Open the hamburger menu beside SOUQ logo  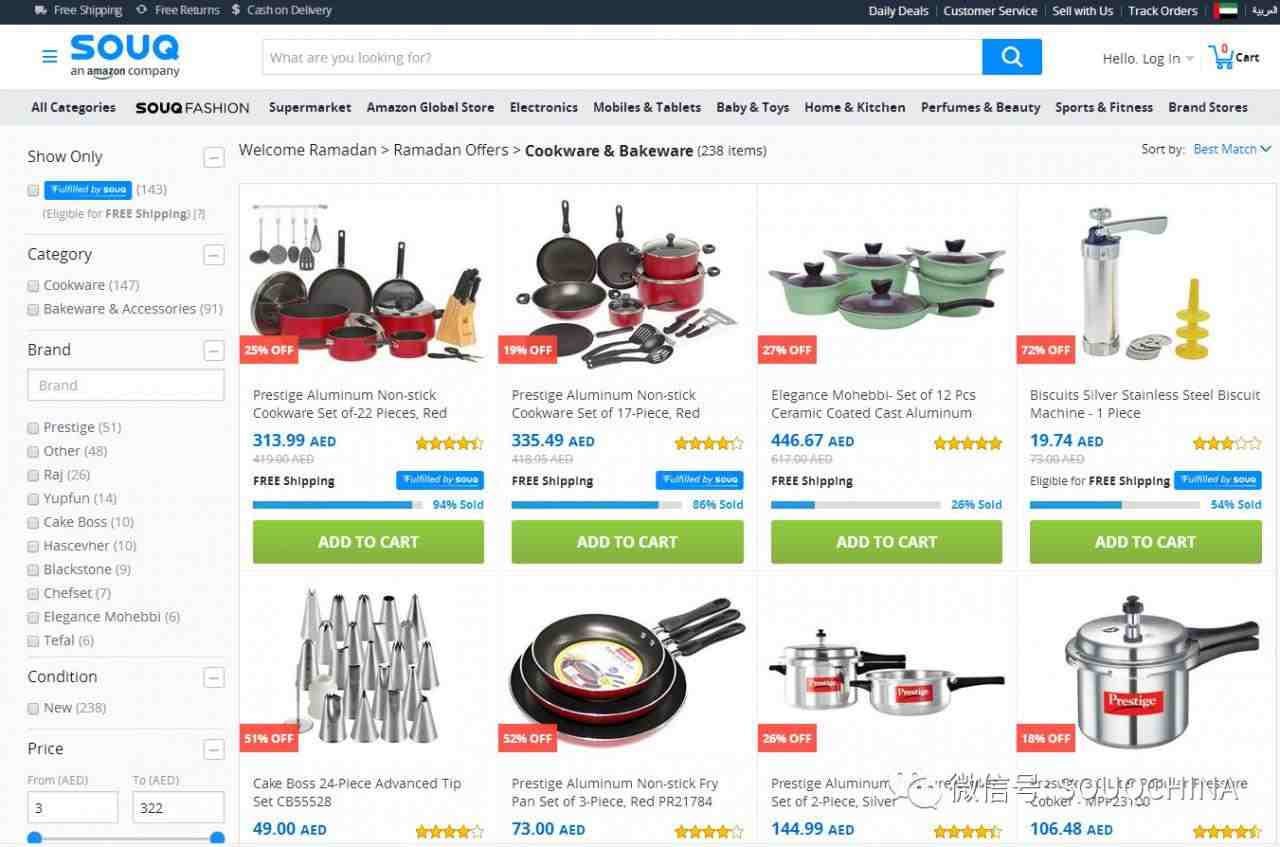(x=49, y=57)
